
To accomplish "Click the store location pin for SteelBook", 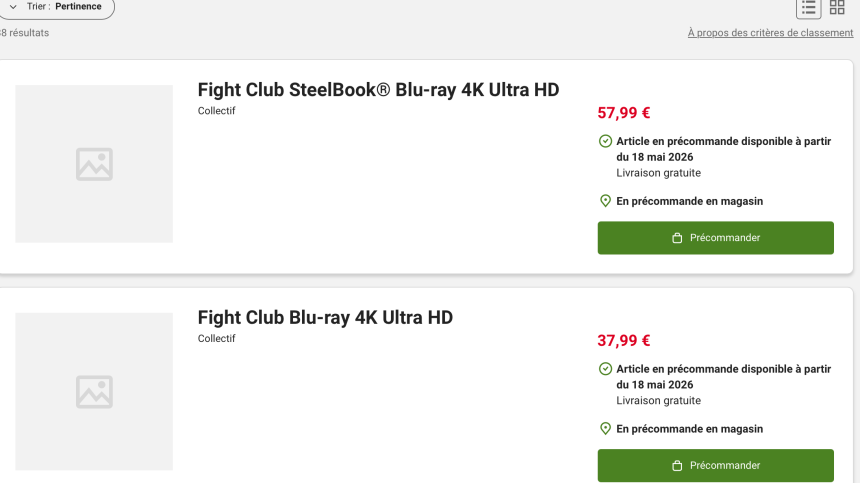I will coord(605,201).
